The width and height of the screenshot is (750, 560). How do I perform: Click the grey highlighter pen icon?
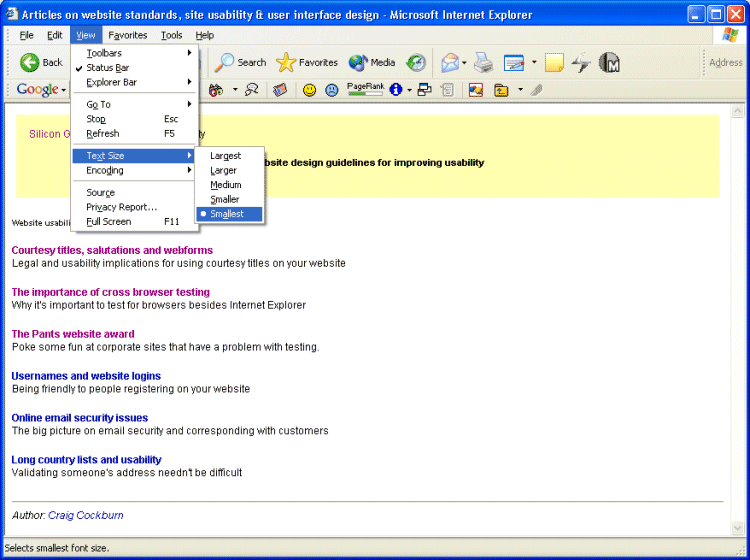pos(537,90)
